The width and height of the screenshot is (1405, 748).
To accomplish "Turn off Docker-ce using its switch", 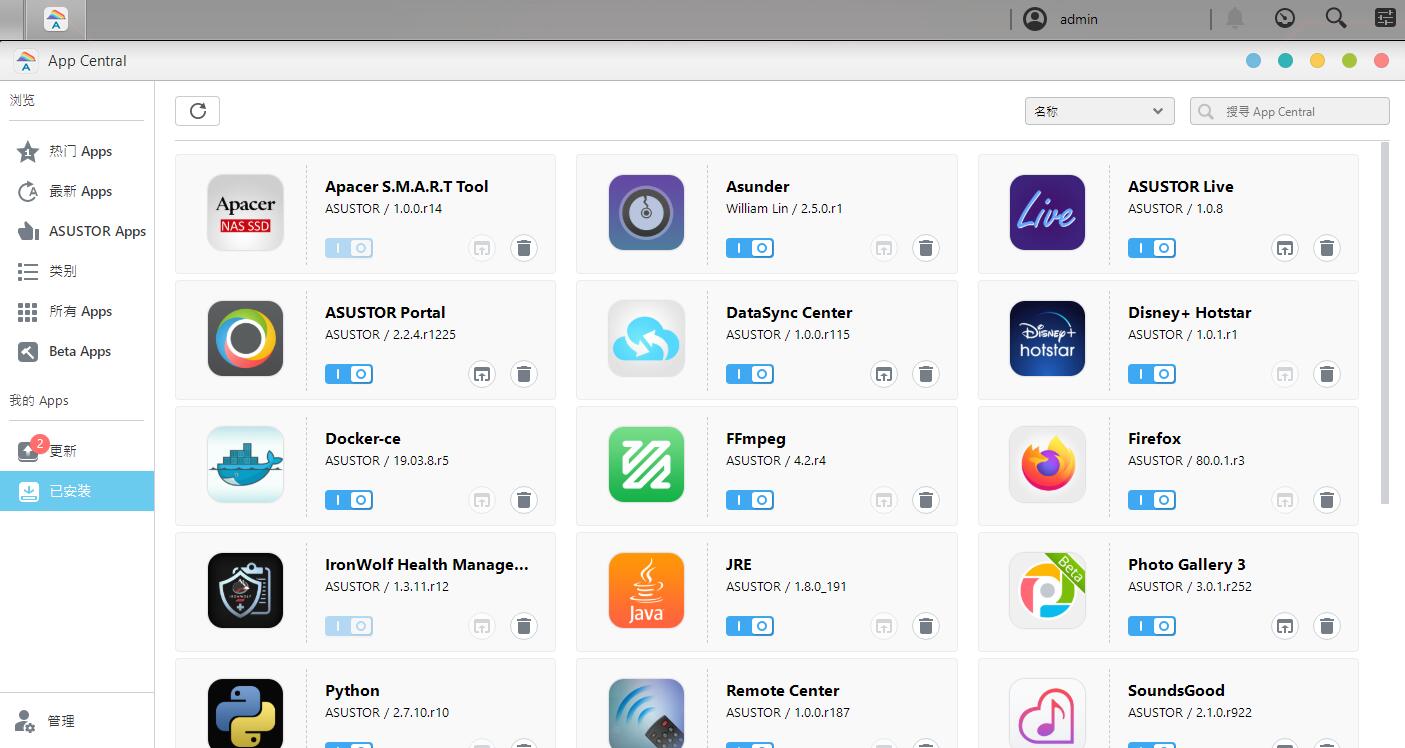I will coord(349,500).
